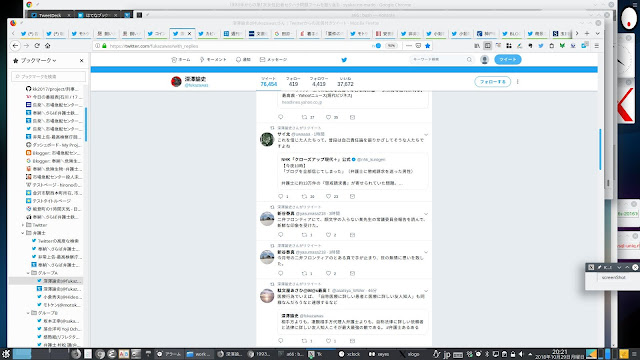The height and width of the screenshot is (360, 640).
Task: Open the 通知 notifications nav item
Action: pos(243,60)
